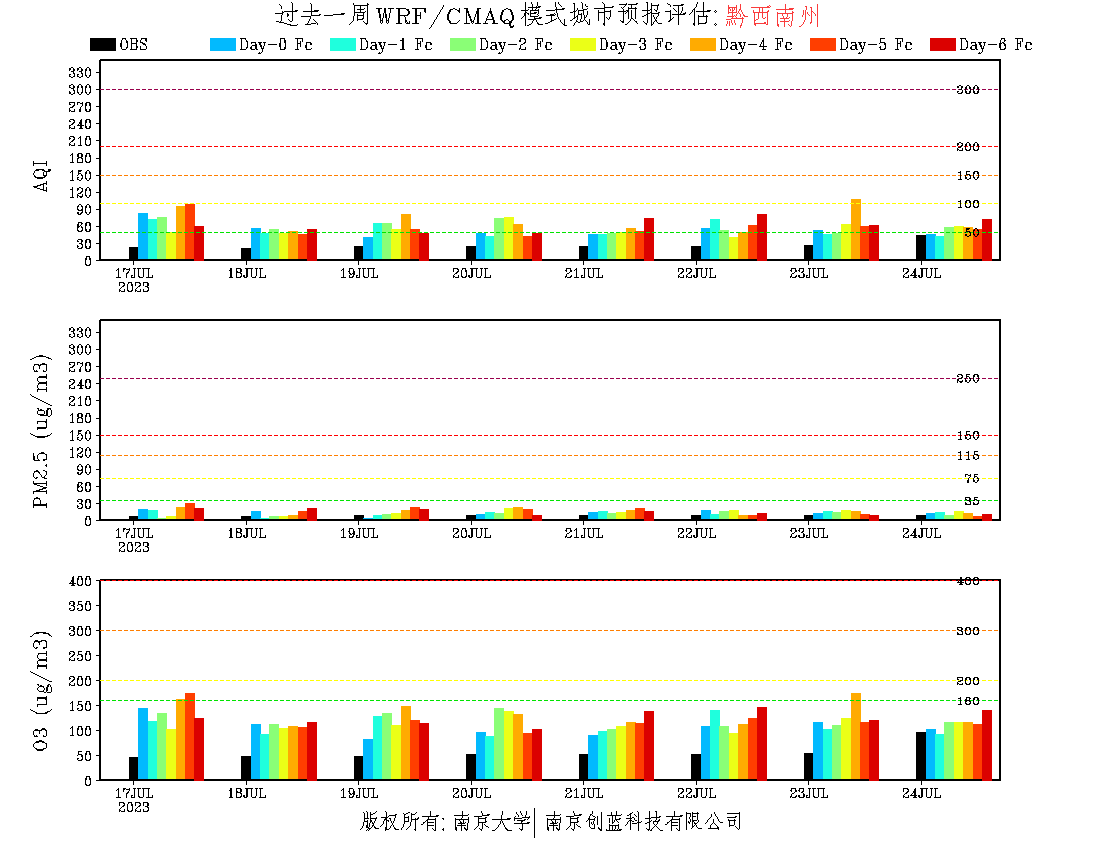Image resolution: width=1100 pixels, height=850 pixels.
Task: Click the "23JUL" label under O3 chart
Action: tap(809, 793)
